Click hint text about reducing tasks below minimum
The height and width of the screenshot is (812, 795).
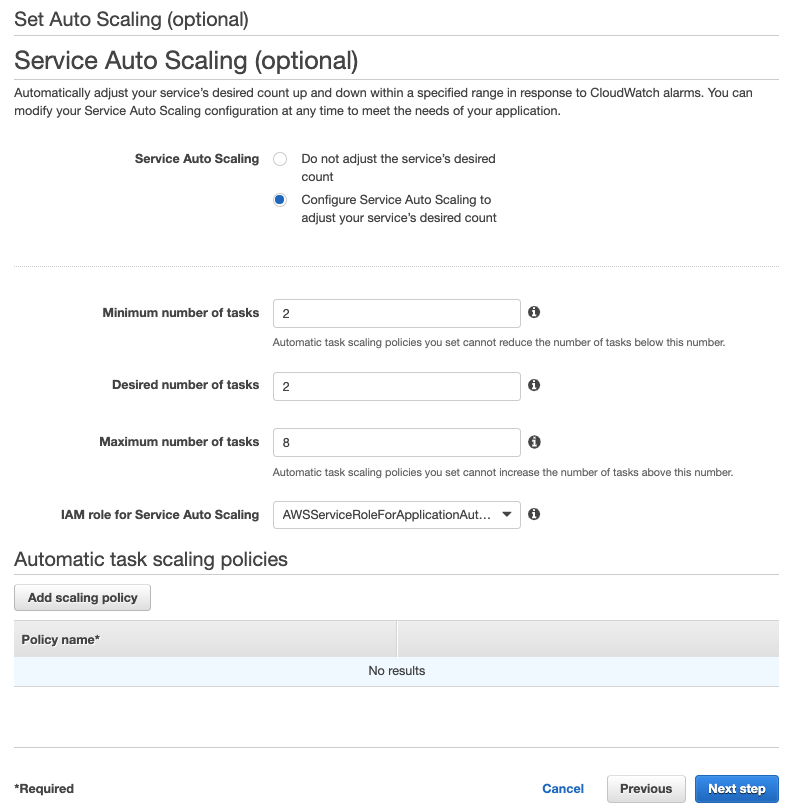click(x=499, y=342)
